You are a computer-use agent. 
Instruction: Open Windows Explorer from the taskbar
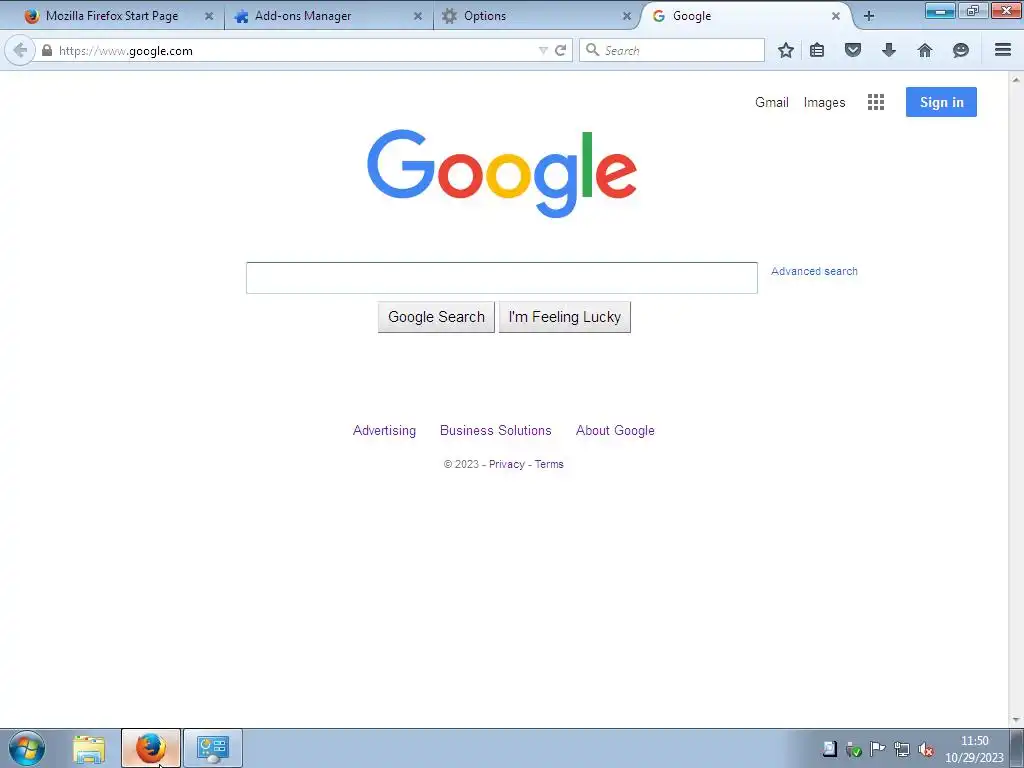click(89, 748)
